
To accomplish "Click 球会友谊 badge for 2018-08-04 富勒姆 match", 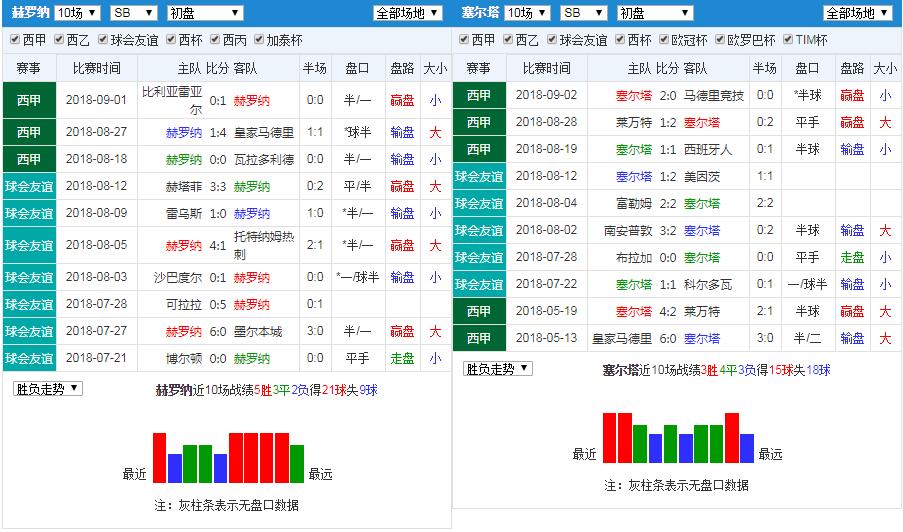I will click(479, 204).
